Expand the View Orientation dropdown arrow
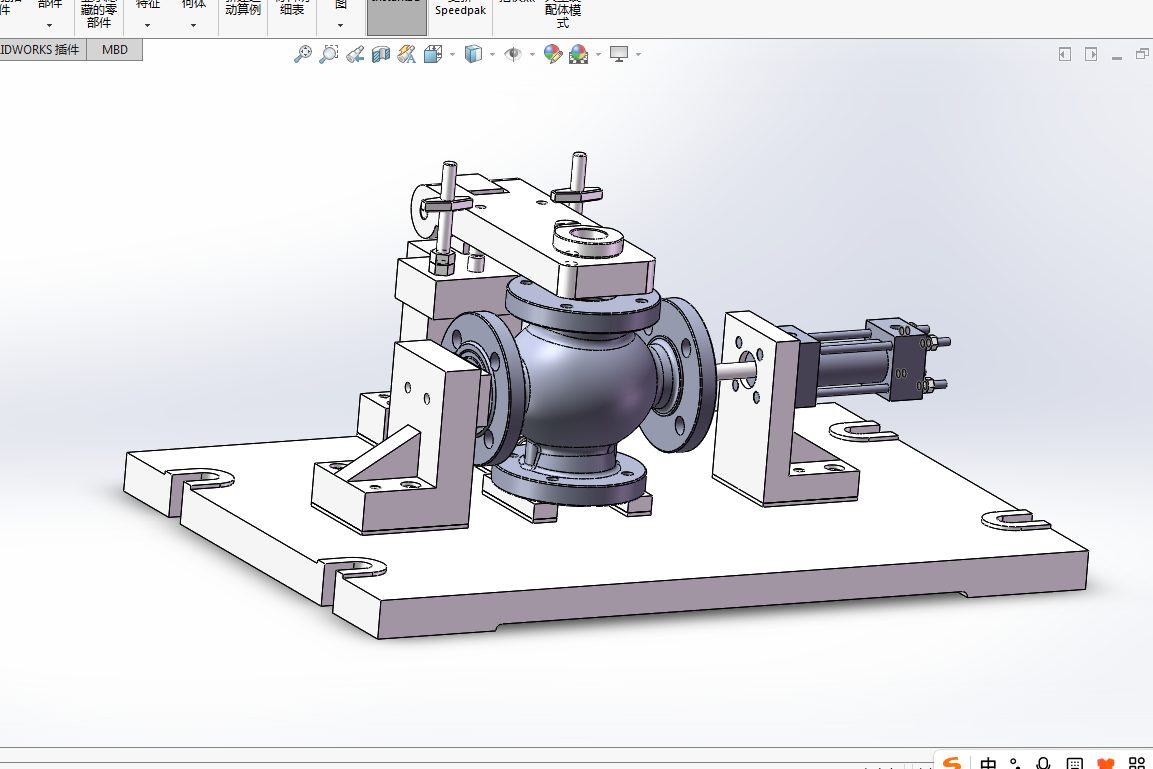This screenshot has width=1153, height=769. pos(451,54)
